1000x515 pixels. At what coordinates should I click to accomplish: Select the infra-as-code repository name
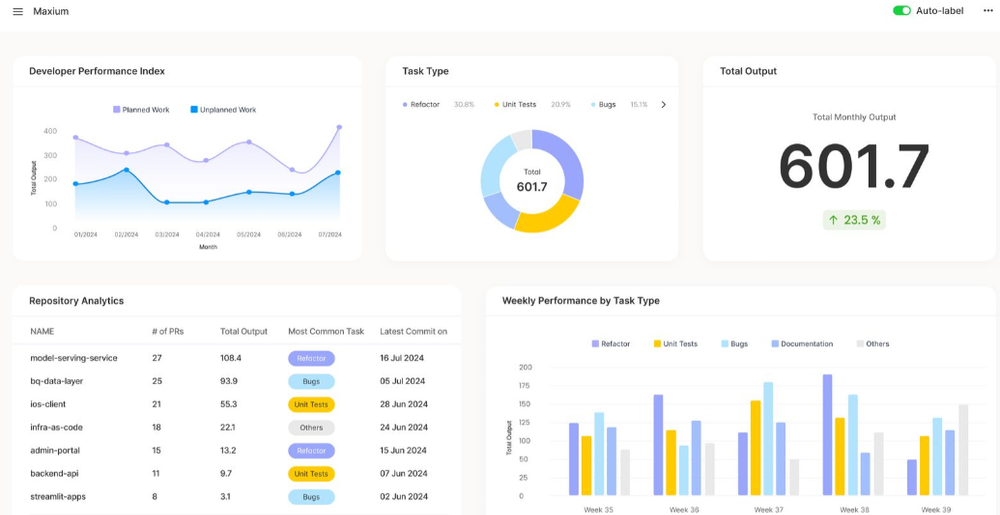(56, 427)
